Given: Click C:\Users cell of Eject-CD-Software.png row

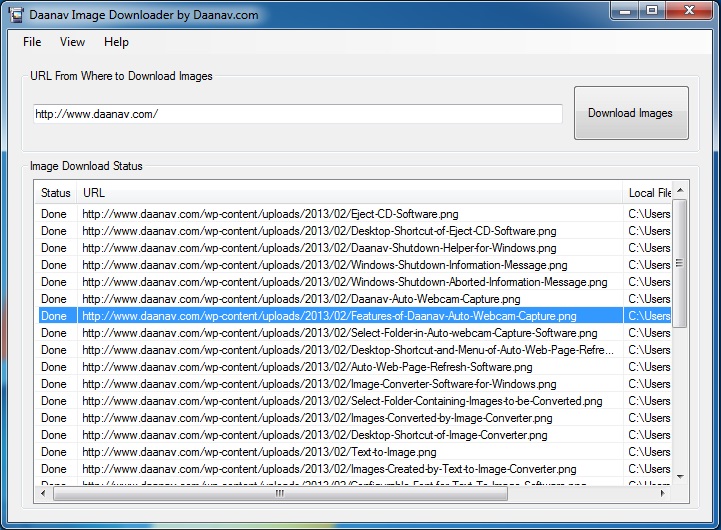Looking at the screenshot, I should click(x=649, y=214).
